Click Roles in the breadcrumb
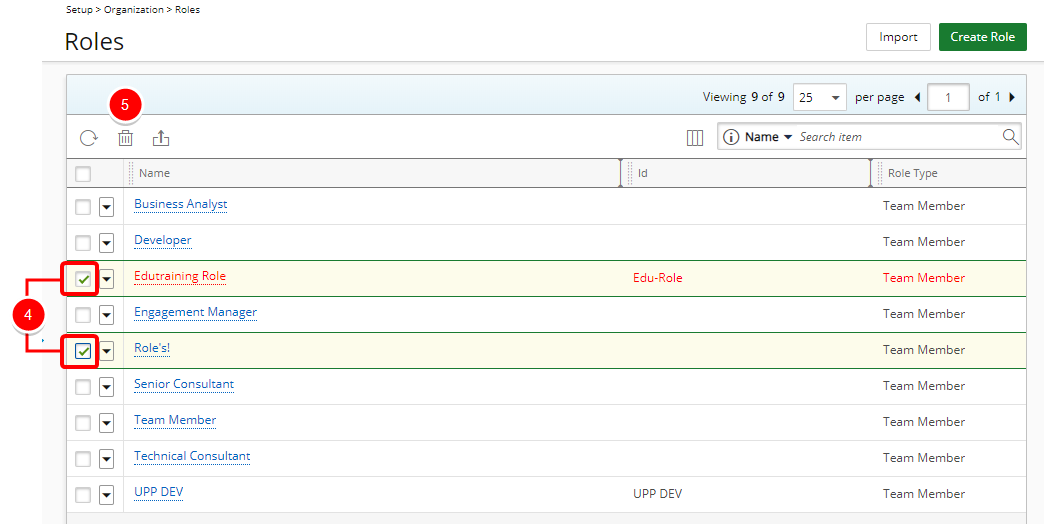The width and height of the screenshot is (1044, 524). pos(187,10)
